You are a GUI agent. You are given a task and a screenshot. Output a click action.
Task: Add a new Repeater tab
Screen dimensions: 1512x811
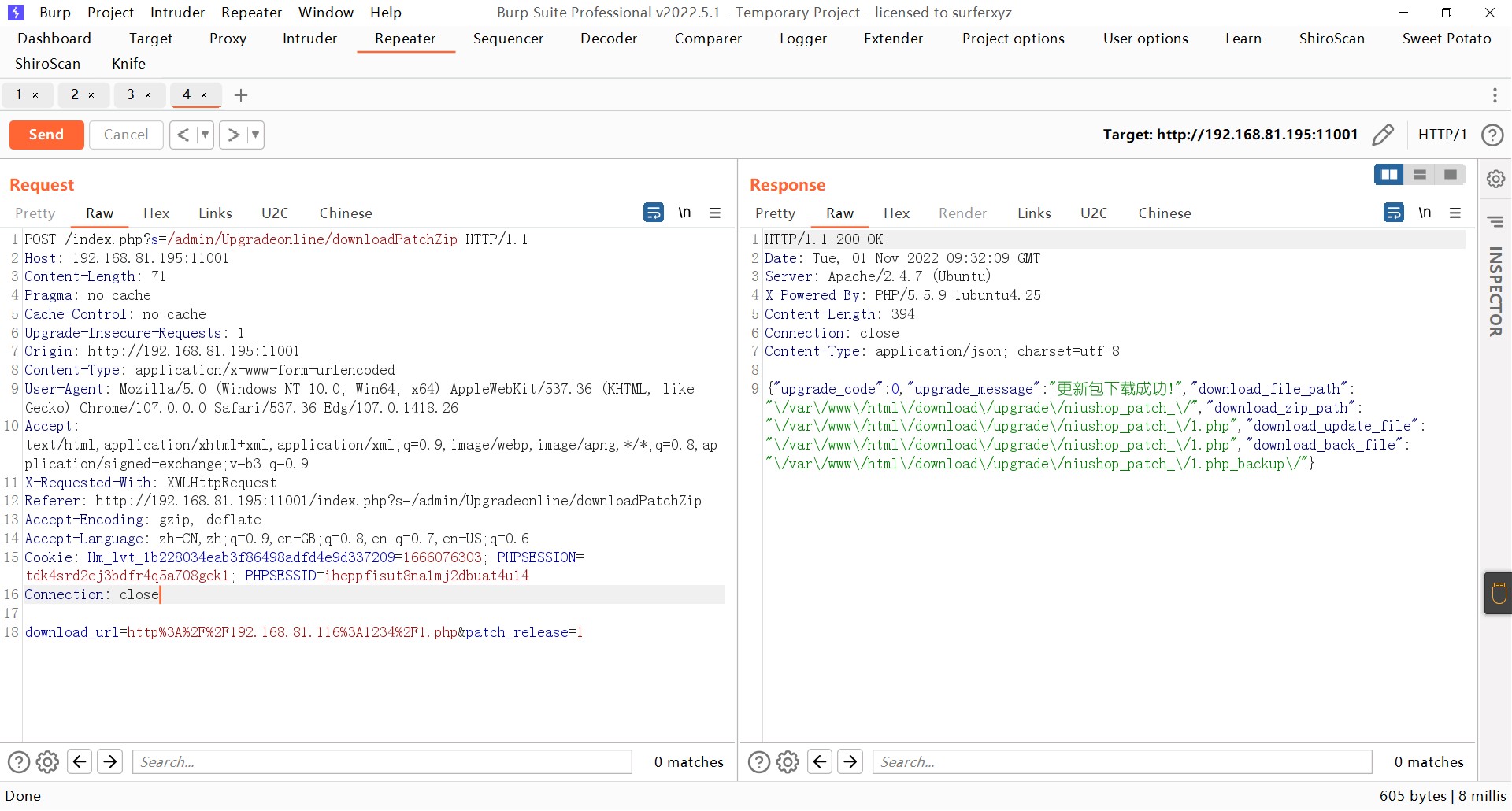point(241,95)
